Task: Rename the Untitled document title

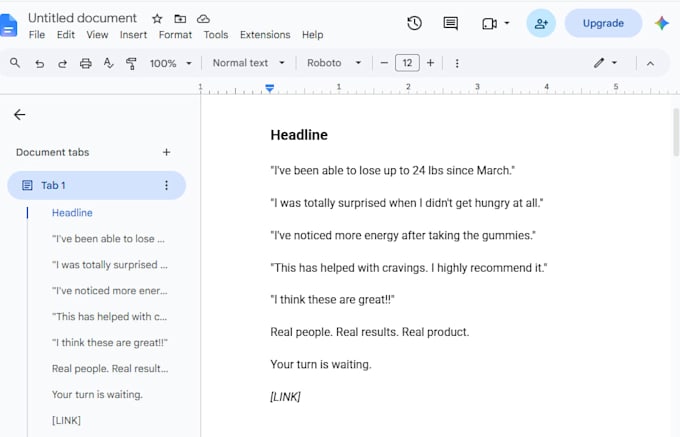Action: click(x=82, y=18)
